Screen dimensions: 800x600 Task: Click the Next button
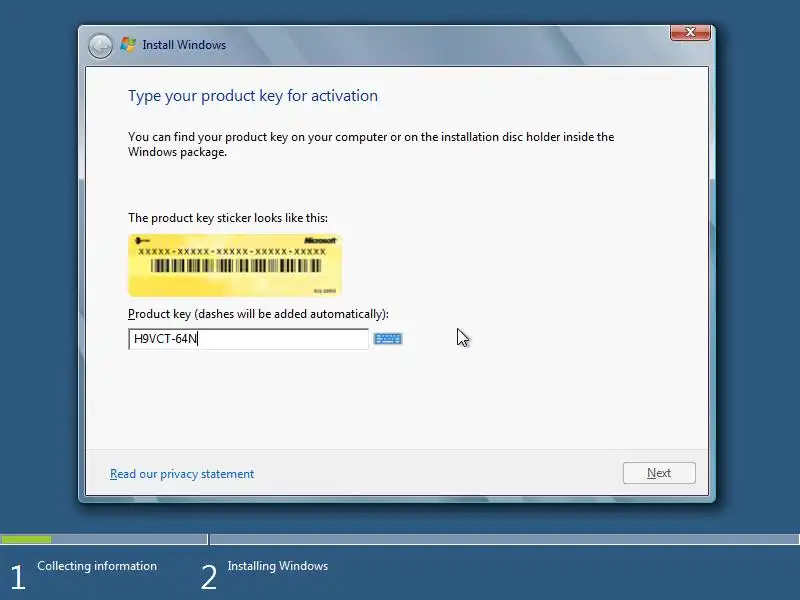[x=659, y=473]
